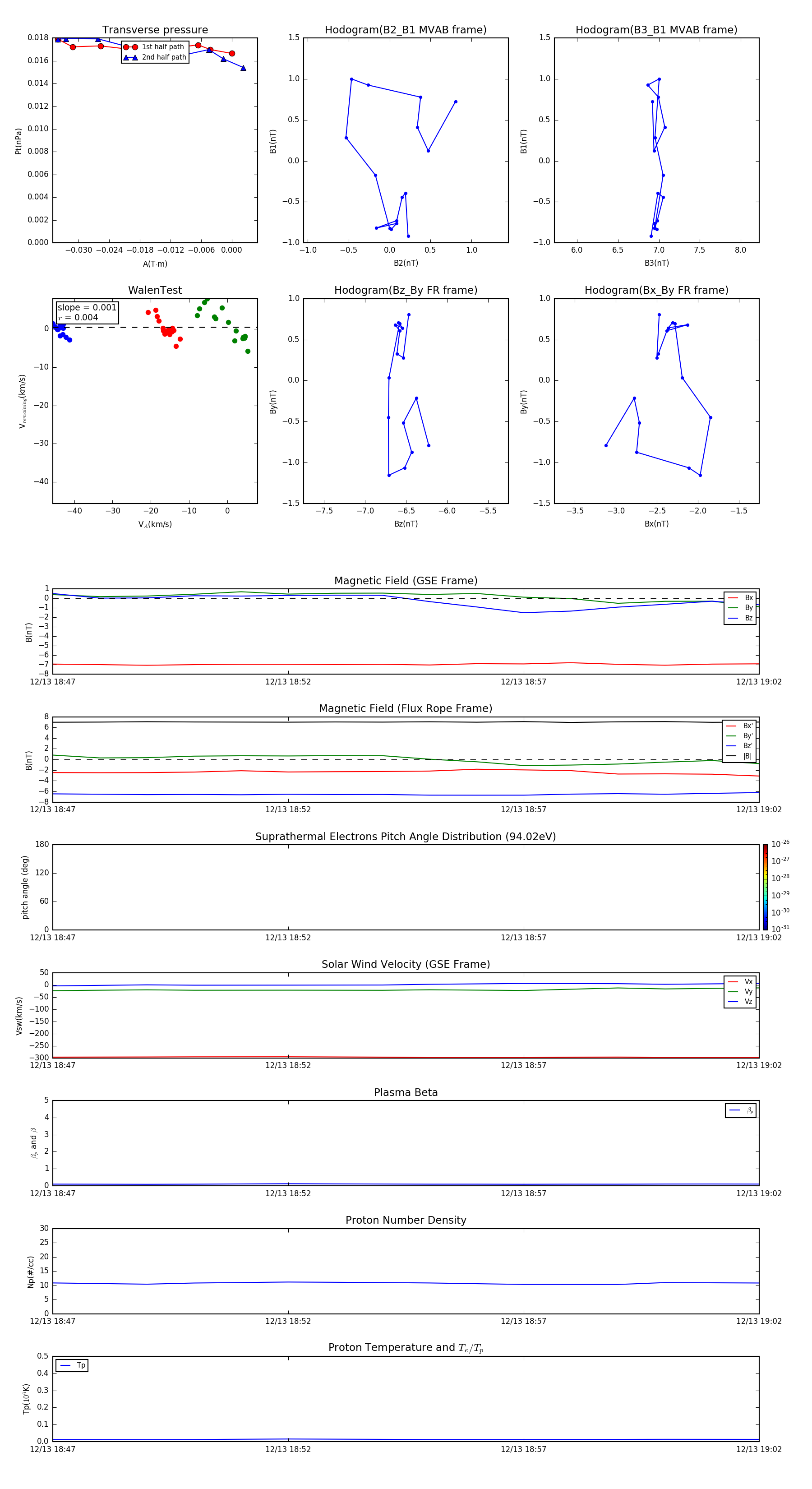The height and width of the screenshot is (1489, 812).
Task: Click "Bx'" entry in flux rope legend
Action: coord(739,726)
